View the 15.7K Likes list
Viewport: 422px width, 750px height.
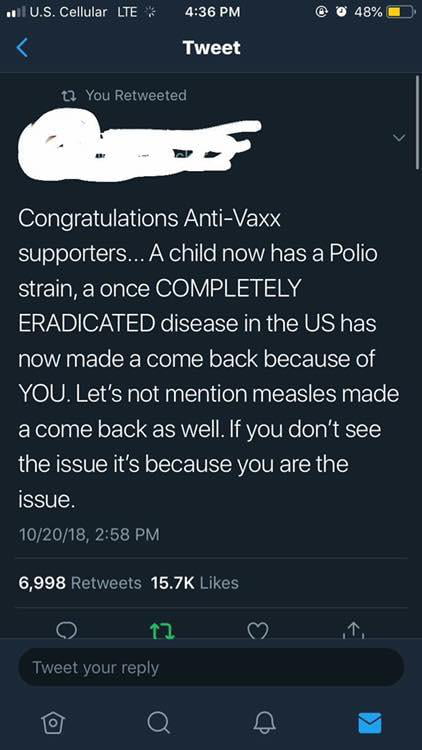194,583
